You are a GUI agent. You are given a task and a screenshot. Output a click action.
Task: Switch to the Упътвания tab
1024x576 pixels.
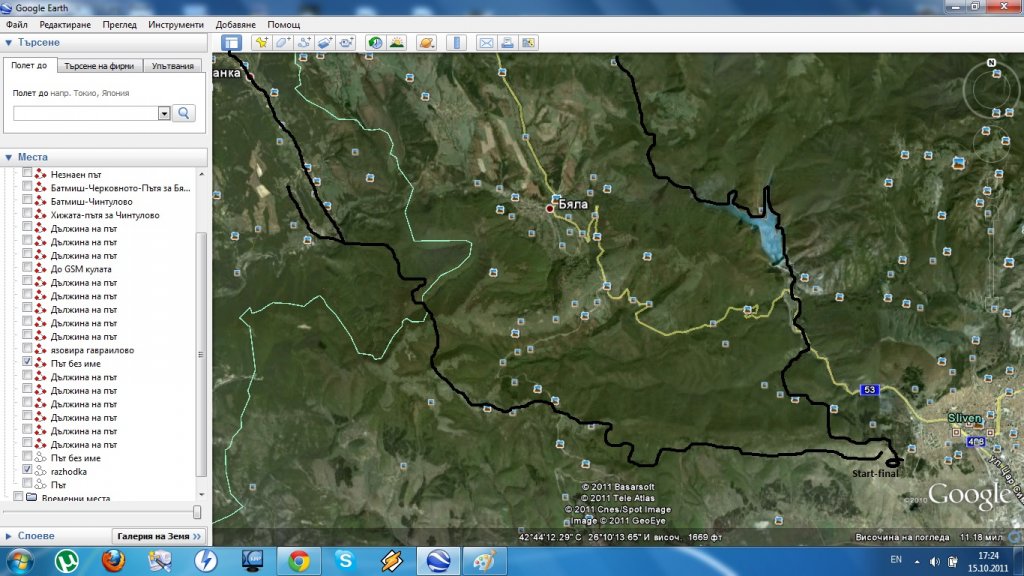(173, 66)
